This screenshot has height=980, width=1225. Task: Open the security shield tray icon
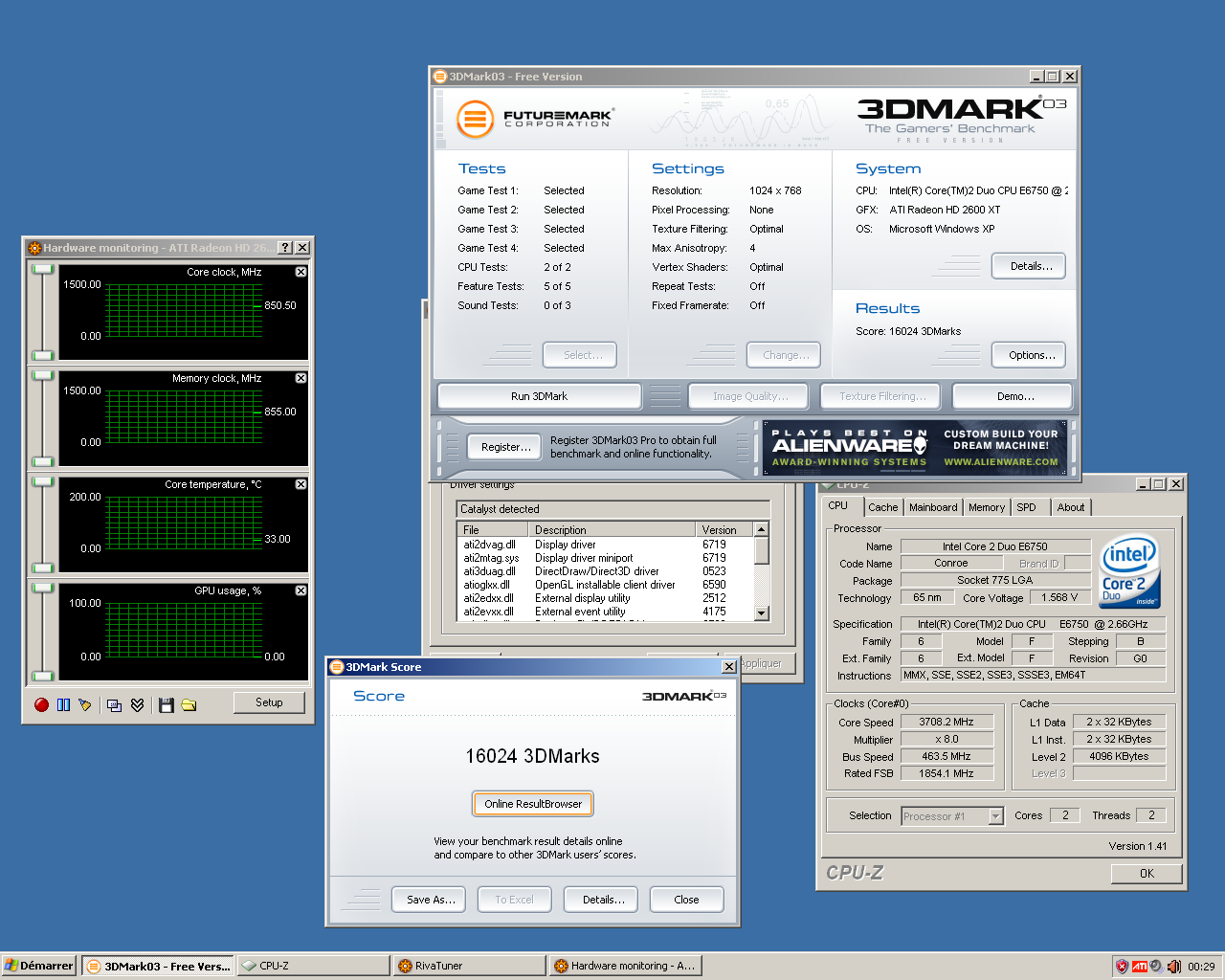1122,967
